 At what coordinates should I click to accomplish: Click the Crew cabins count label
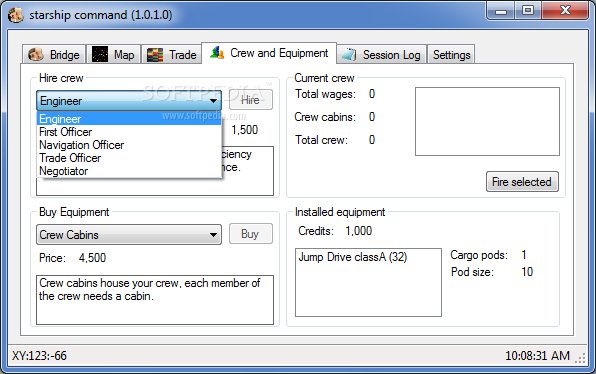click(325, 117)
